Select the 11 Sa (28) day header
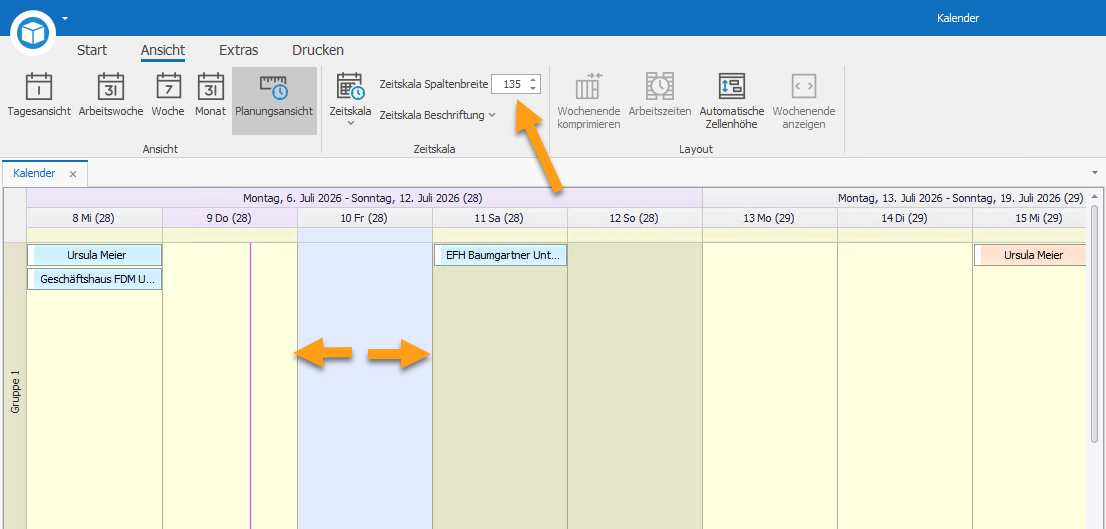This screenshot has width=1106, height=529. [x=500, y=218]
